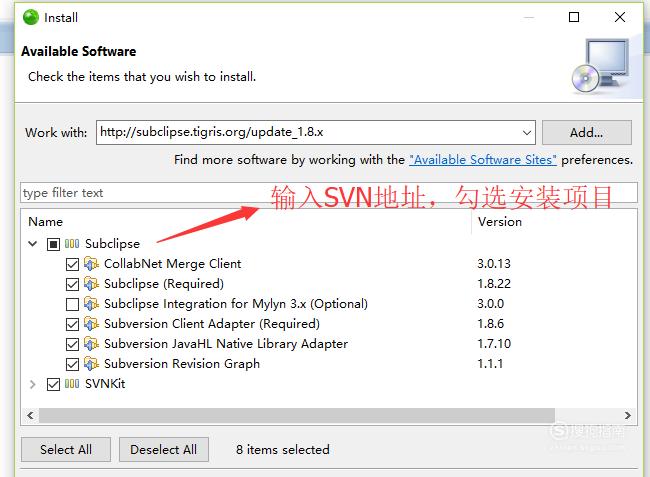
Task: Open the Work with dropdown arrow
Action: pyautogui.click(x=526, y=133)
